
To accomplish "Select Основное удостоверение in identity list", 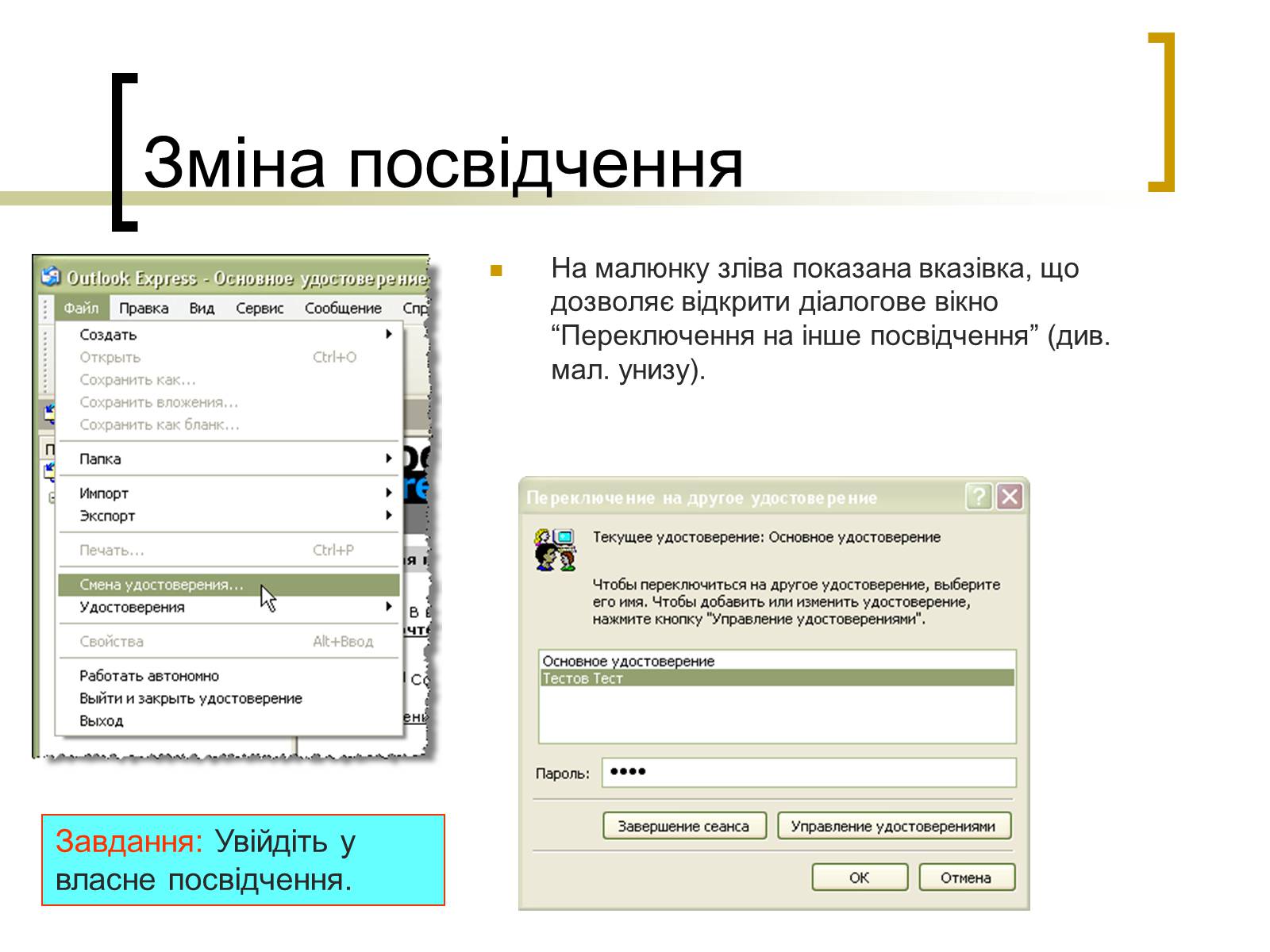I will coord(777,661).
